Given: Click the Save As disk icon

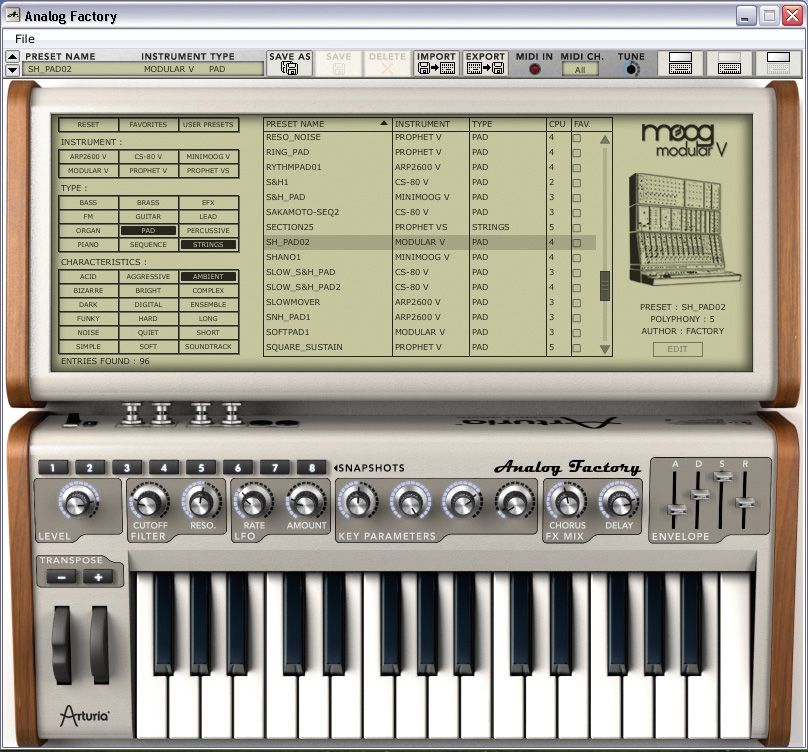Looking at the screenshot, I should [289, 68].
